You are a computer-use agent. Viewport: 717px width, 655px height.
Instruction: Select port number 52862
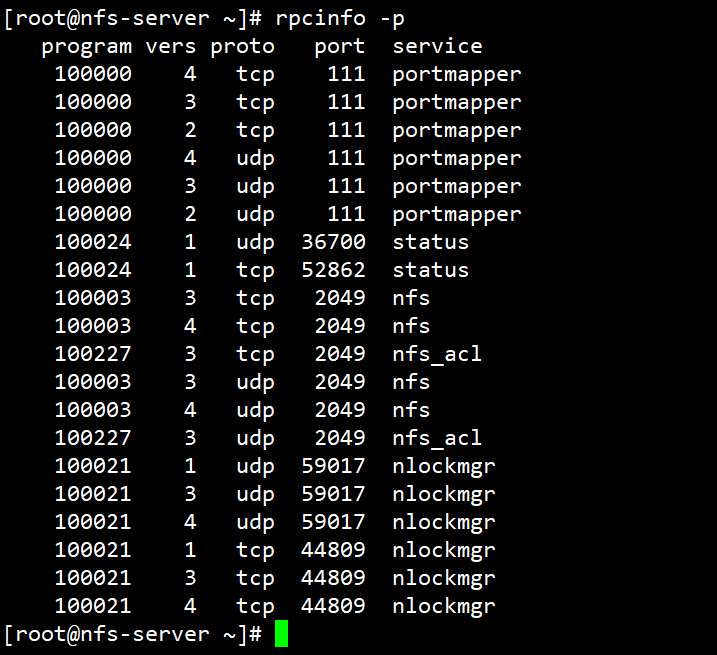tap(333, 270)
